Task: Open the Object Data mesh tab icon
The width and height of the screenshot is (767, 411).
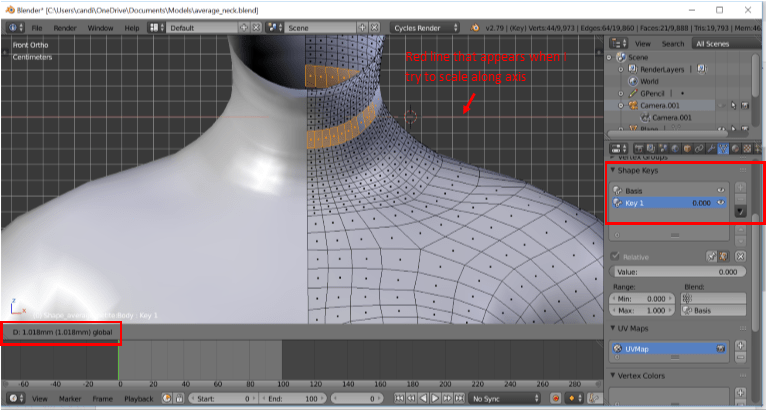Action: pyautogui.click(x=723, y=148)
